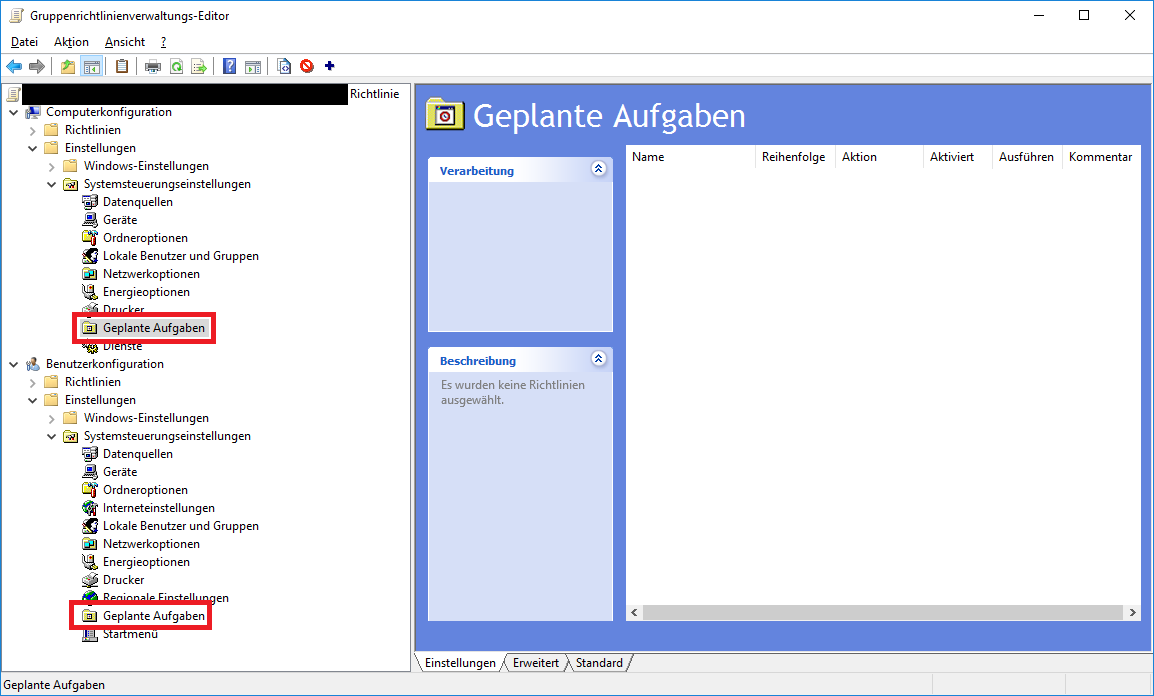The height and width of the screenshot is (696, 1154).
Task: Click the red stop/disable toolbar icon
Action: (x=307, y=67)
